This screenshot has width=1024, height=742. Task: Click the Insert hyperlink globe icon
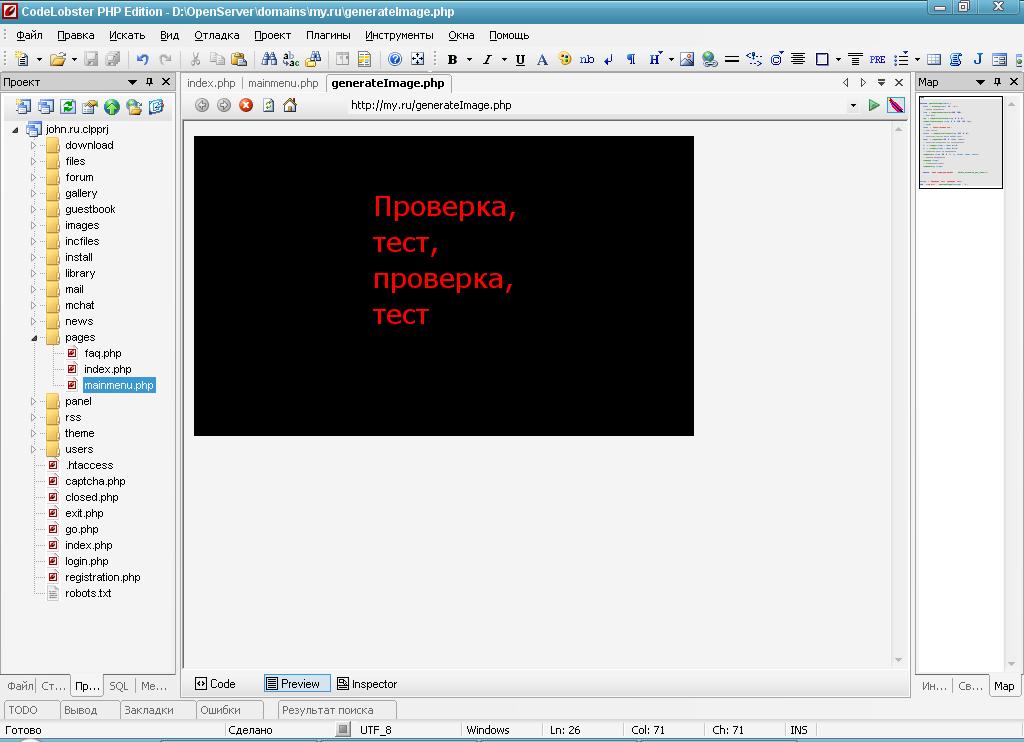pos(709,60)
